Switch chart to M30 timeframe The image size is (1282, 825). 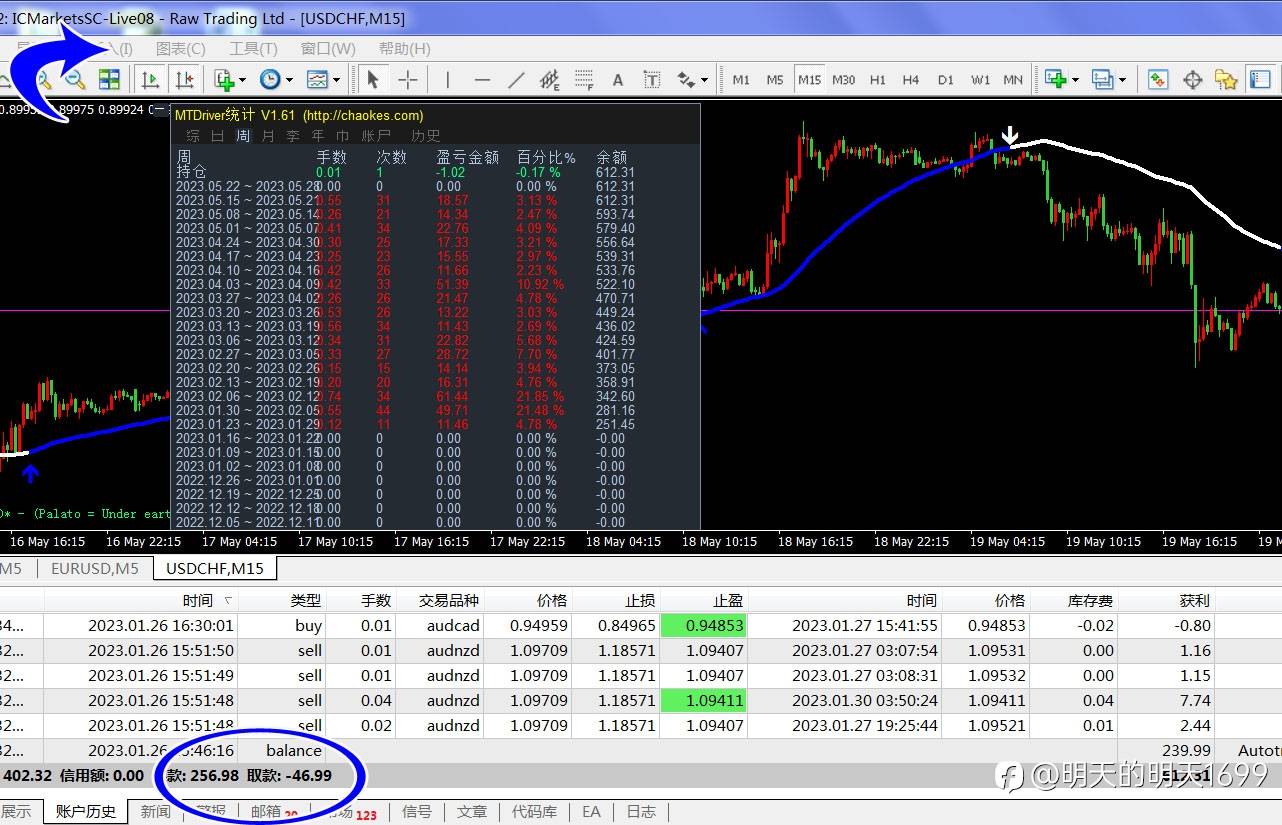843,80
